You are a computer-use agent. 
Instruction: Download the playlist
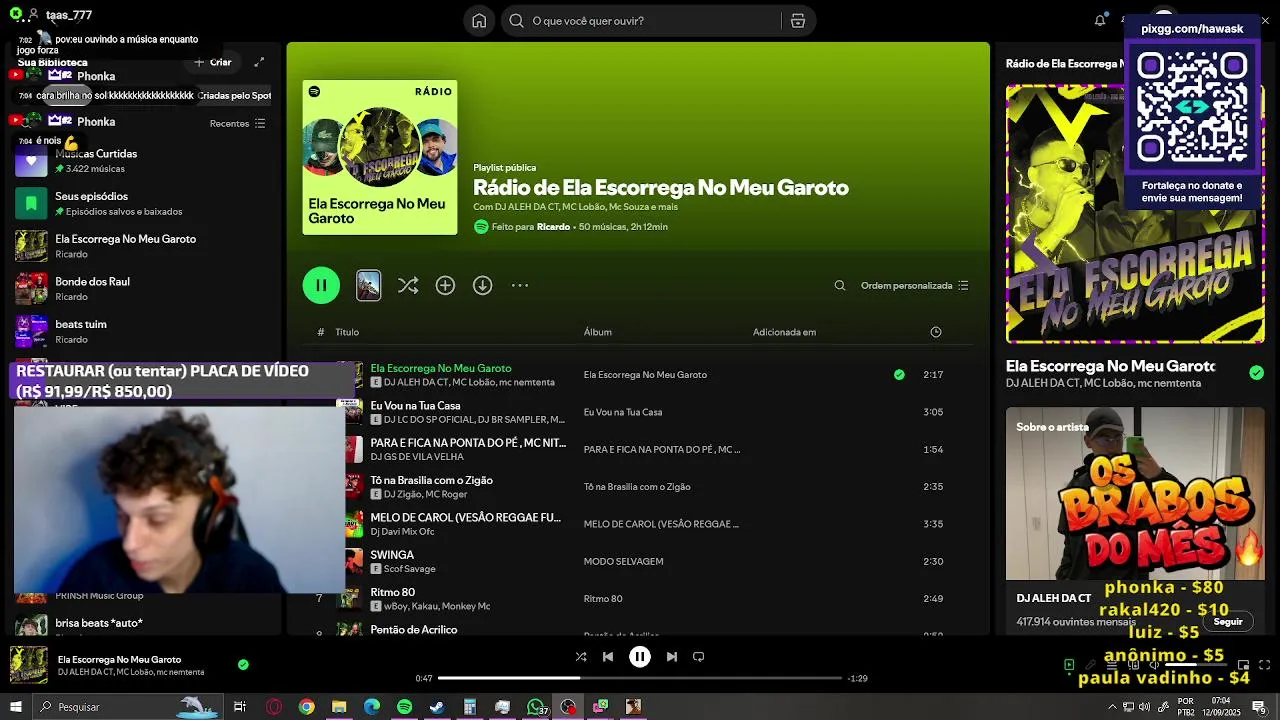coord(483,286)
